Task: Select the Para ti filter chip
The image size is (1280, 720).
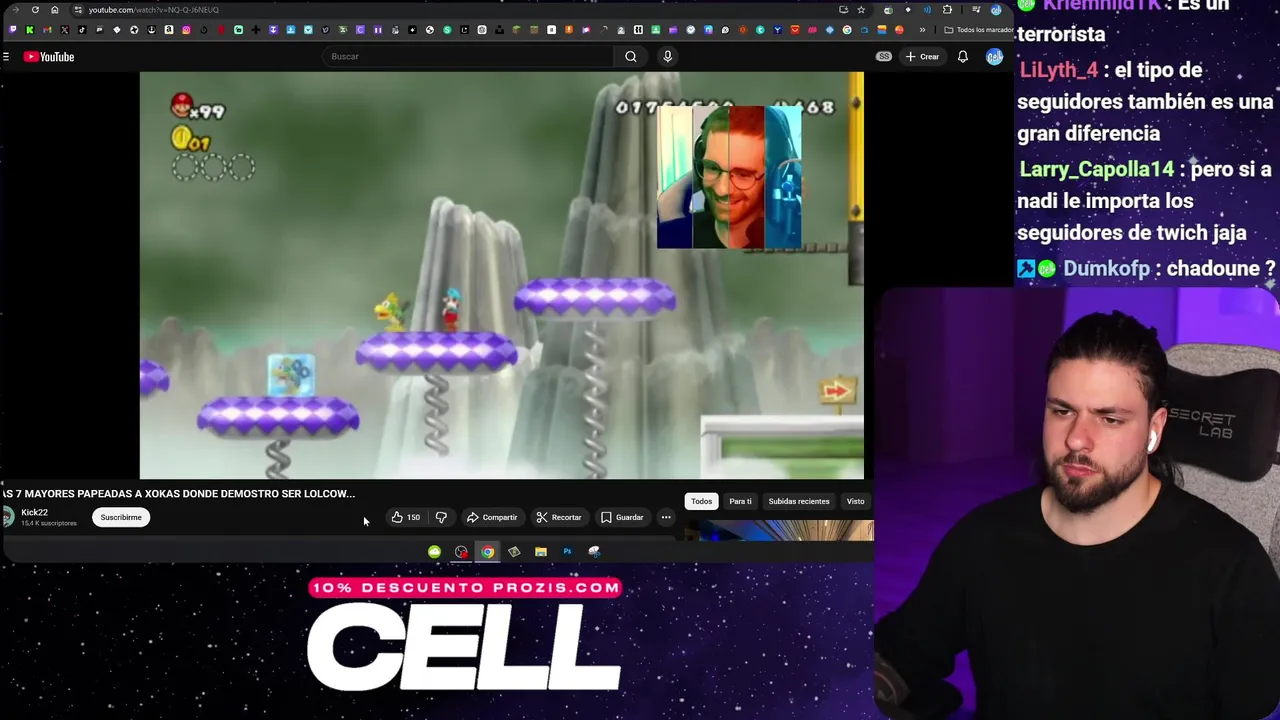Action: pyautogui.click(x=740, y=501)
